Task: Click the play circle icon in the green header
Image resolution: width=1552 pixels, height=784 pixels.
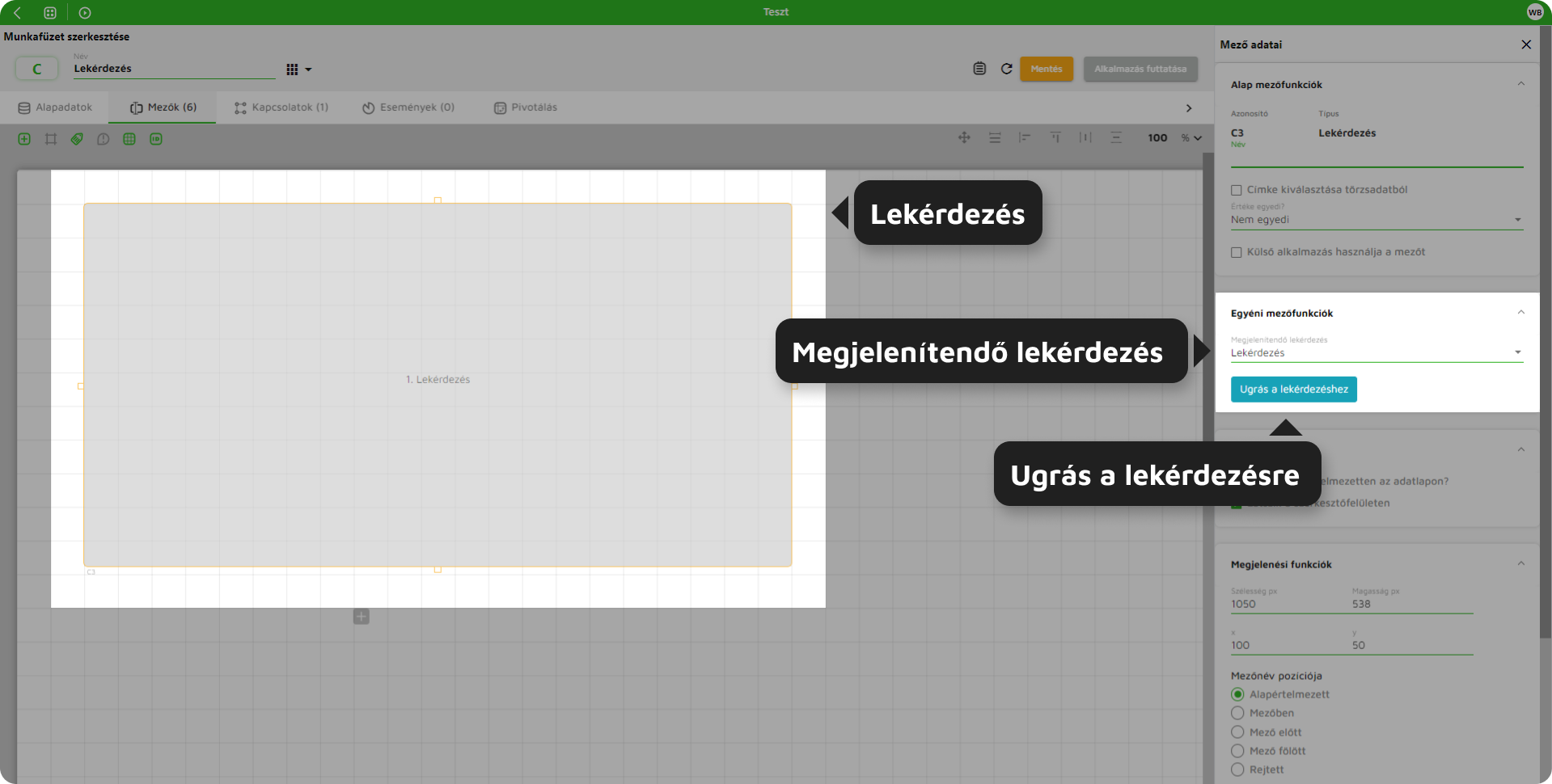Action: [85, 13]
